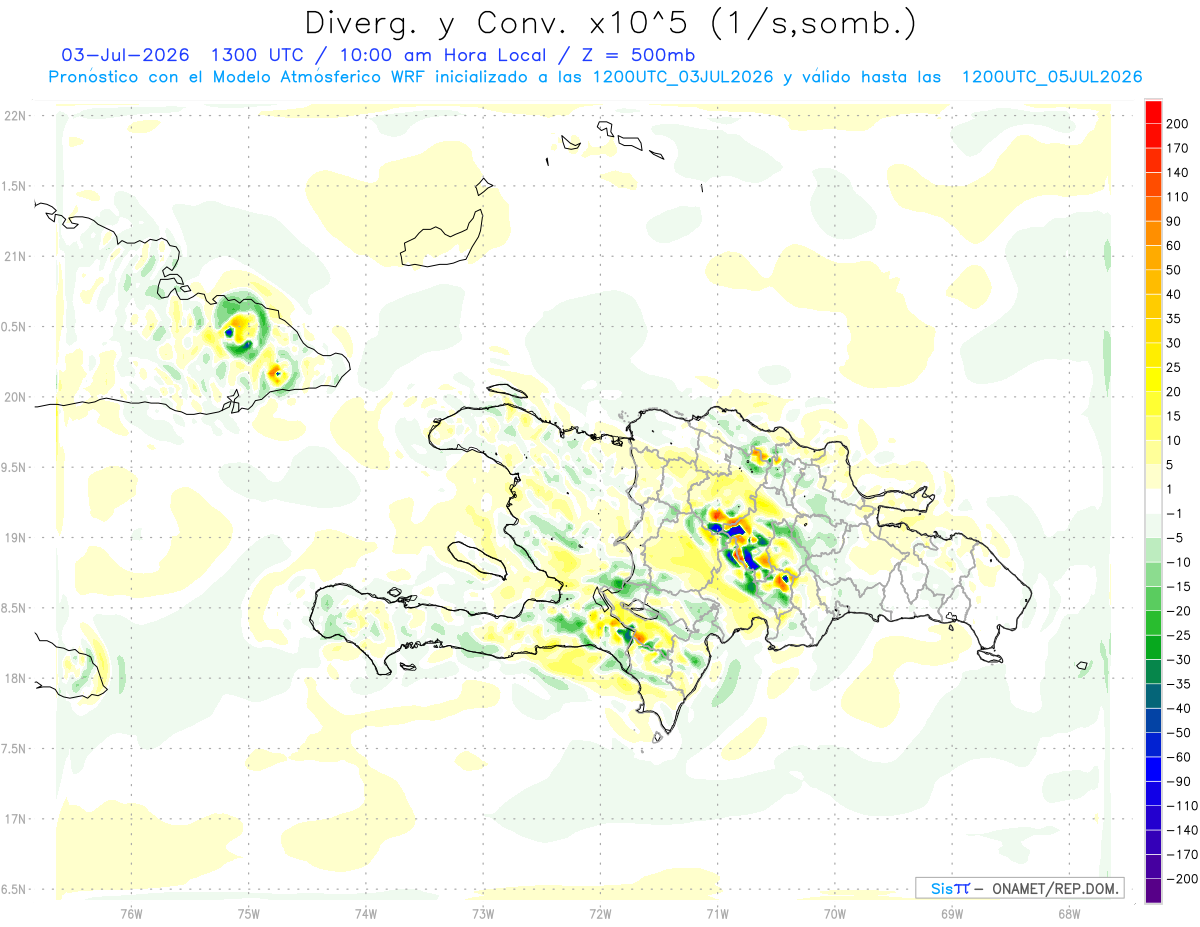This screenshot has height=927, width=1200.
Task: Click the colorbar value -15
Action: point(1177,586)
